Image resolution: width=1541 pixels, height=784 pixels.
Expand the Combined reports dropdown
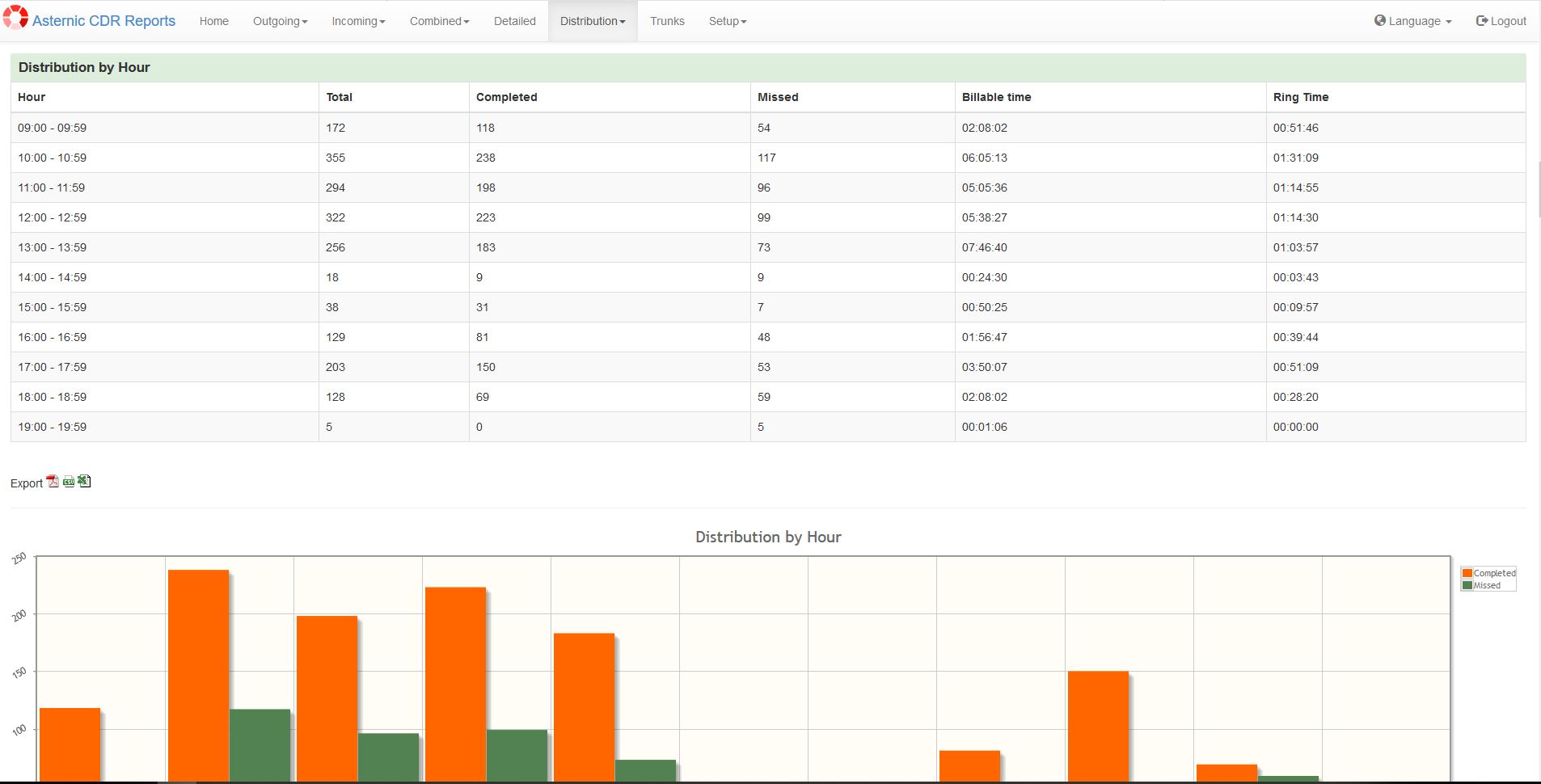coord(439,21)
